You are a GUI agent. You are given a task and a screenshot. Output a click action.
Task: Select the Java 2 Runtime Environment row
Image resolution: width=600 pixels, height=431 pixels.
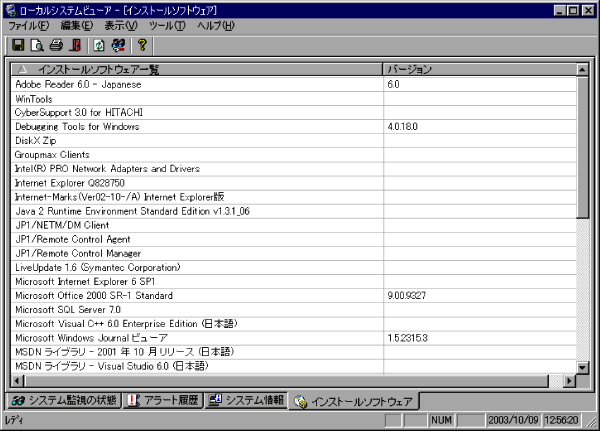(x=294, y=211)
